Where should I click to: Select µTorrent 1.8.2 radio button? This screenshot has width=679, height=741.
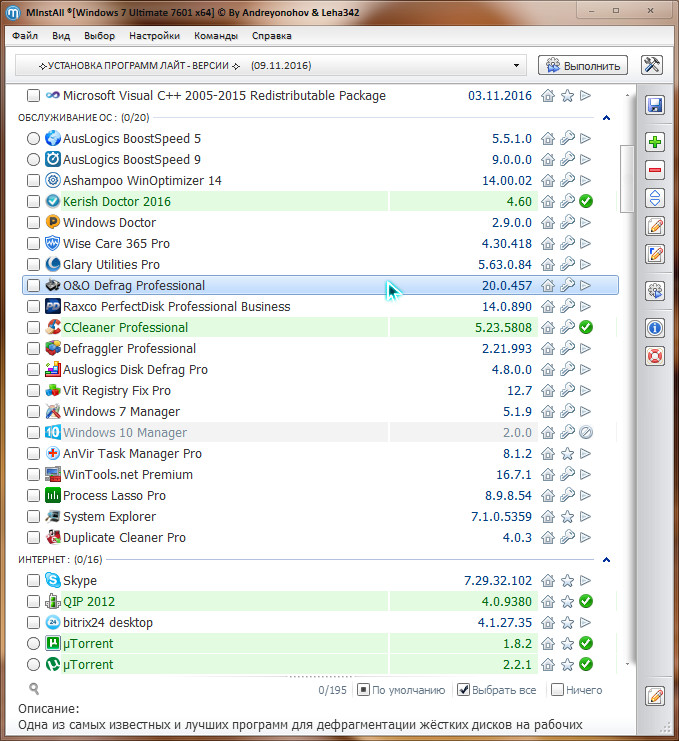pyautogui.click(x=33, y=643)
